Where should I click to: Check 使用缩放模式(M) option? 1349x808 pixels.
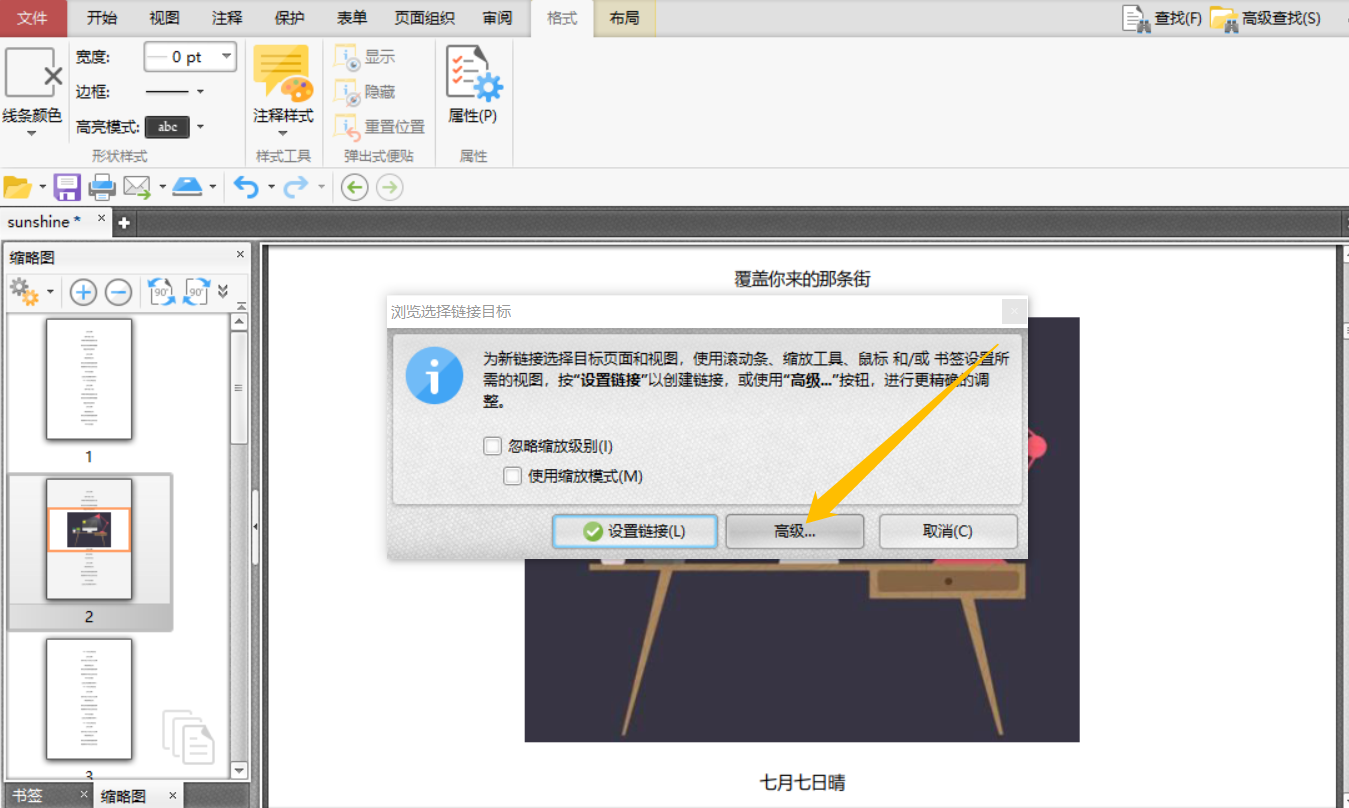click(x=512, y=475)
